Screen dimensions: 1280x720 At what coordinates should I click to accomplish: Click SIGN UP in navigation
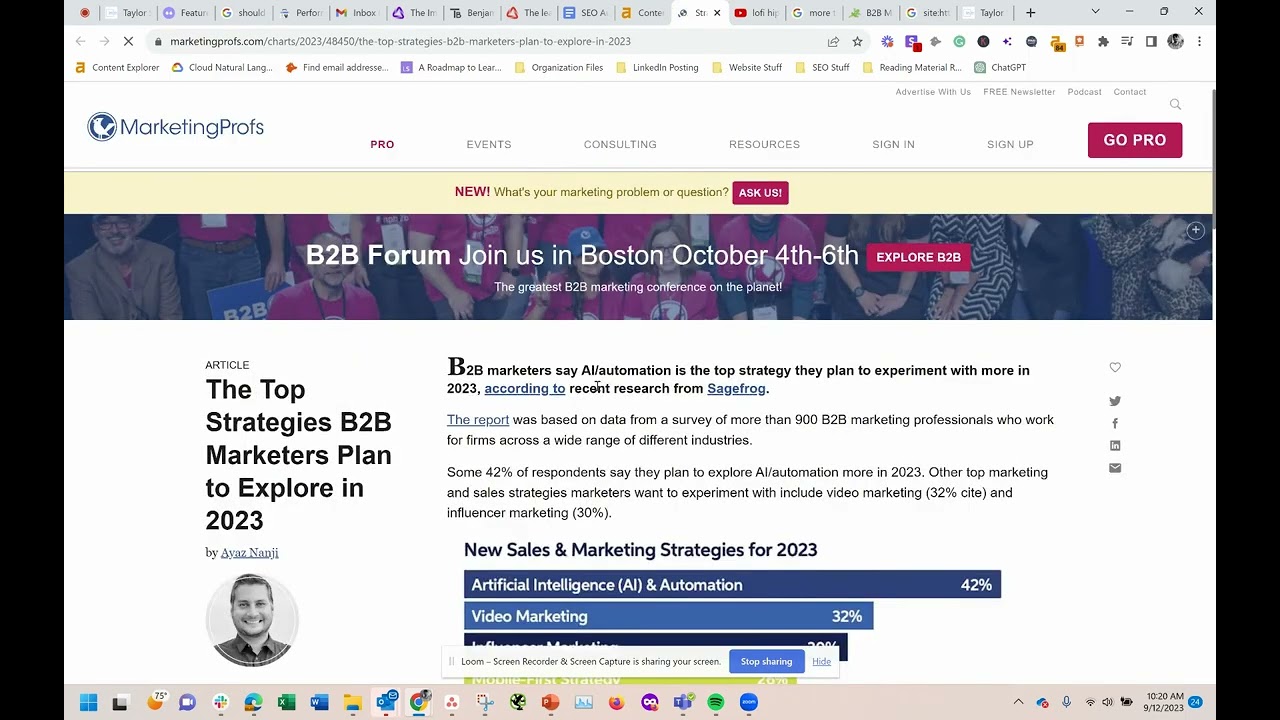point(1010,145)
